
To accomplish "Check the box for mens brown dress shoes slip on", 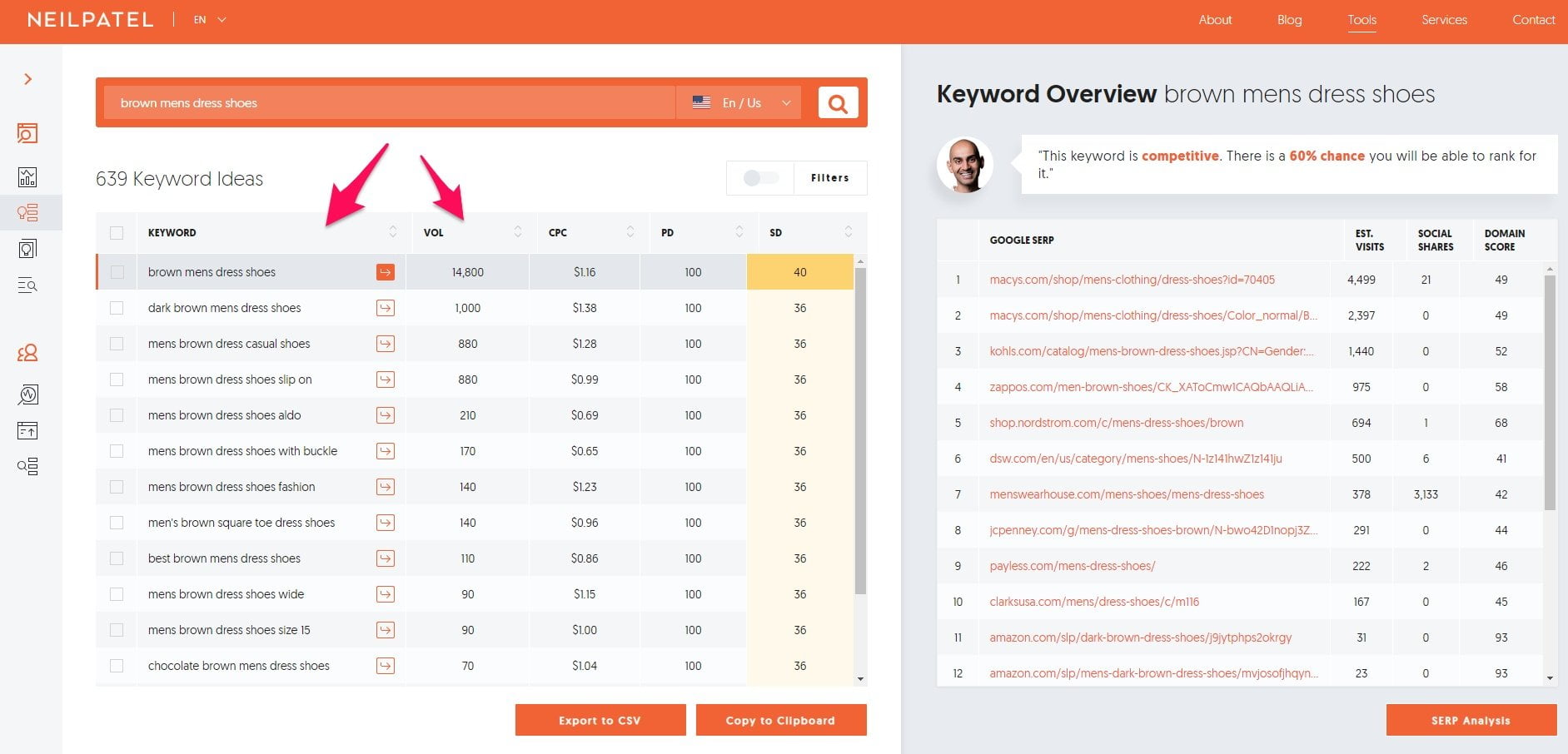I will pos(117,379).
